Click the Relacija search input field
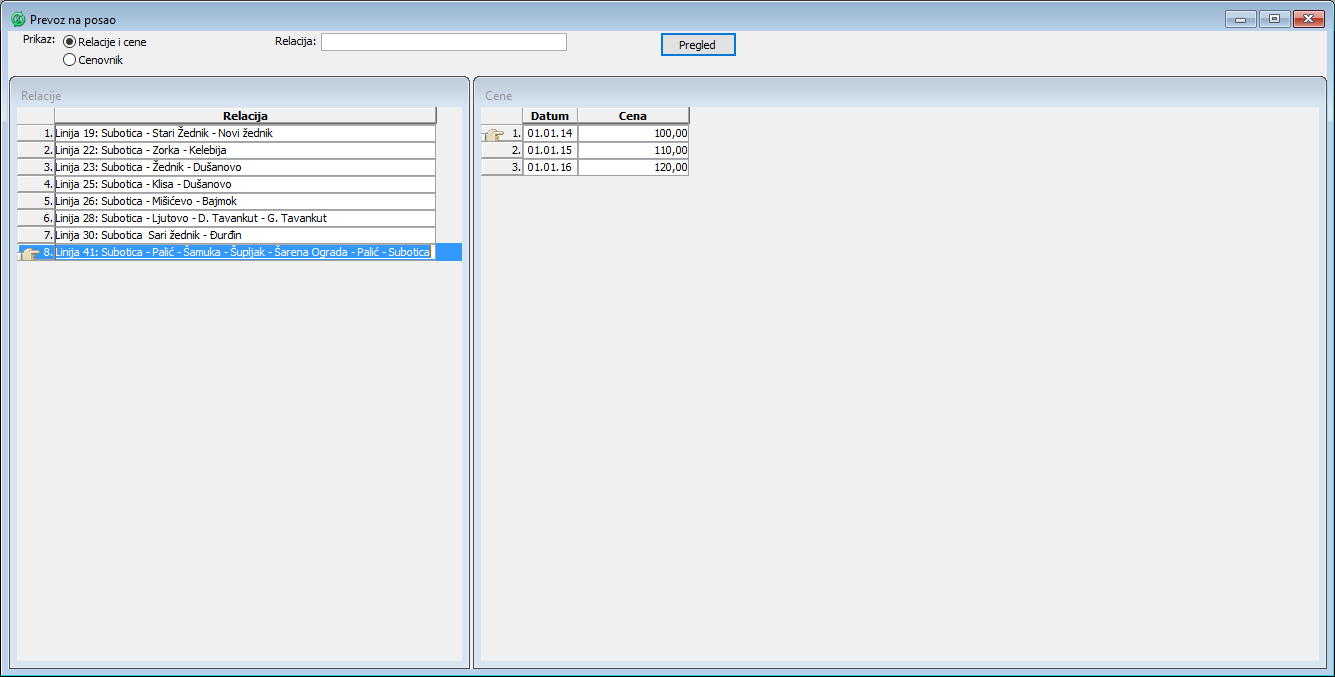1335x677 pixels. [443, 42]
